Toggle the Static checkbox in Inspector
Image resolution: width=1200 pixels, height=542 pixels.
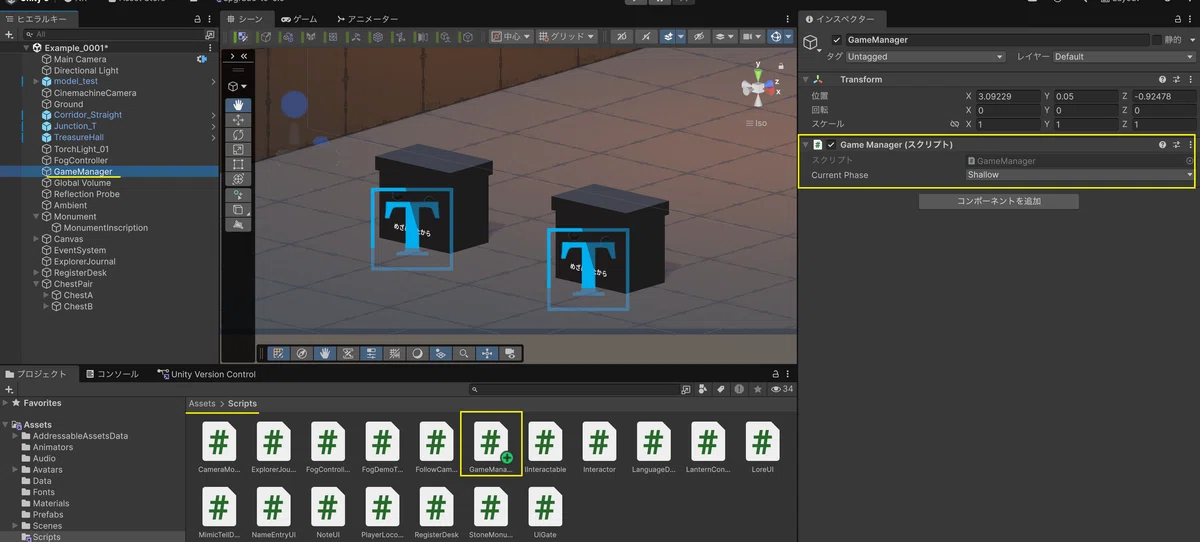[x=1158, y=40]
